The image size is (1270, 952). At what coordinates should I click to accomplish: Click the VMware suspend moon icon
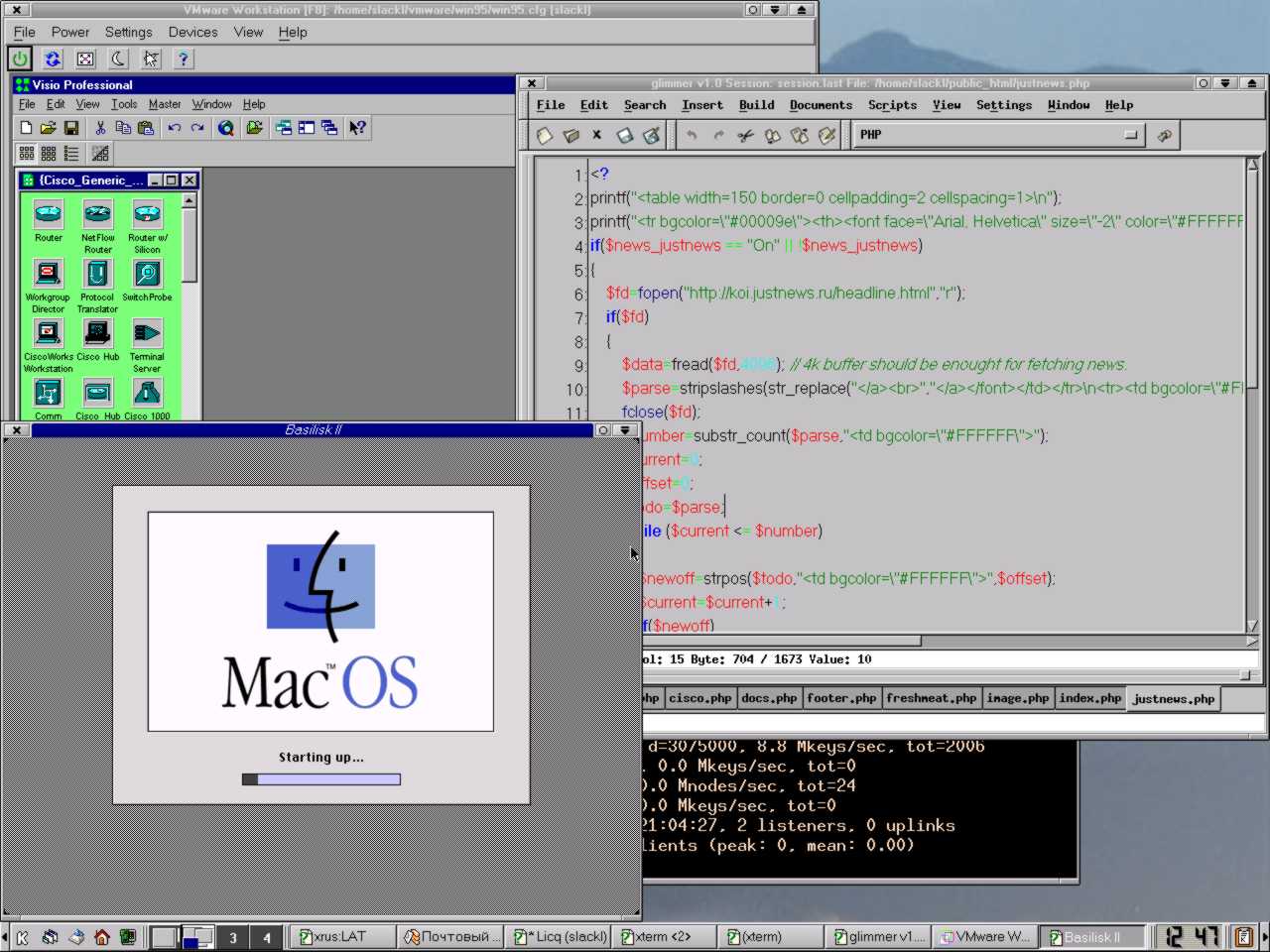point(118,59)
